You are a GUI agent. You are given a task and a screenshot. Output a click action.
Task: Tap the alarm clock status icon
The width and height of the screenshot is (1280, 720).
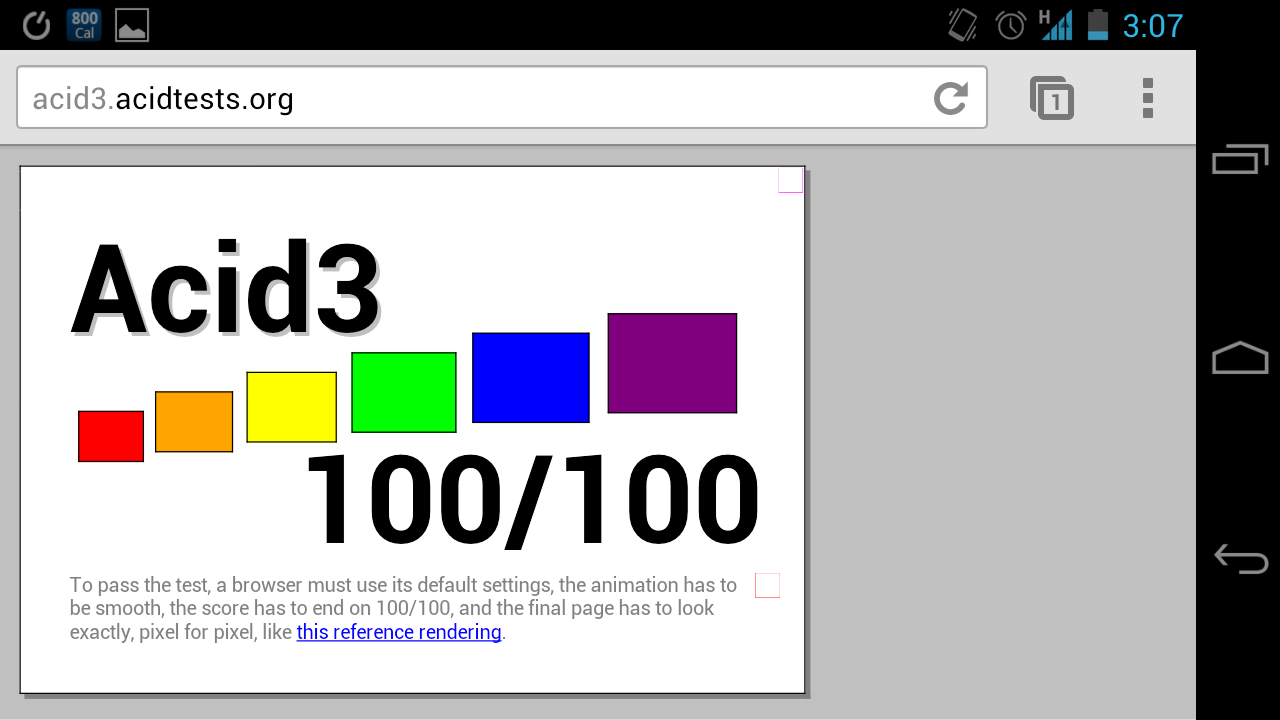(1011, 25)
